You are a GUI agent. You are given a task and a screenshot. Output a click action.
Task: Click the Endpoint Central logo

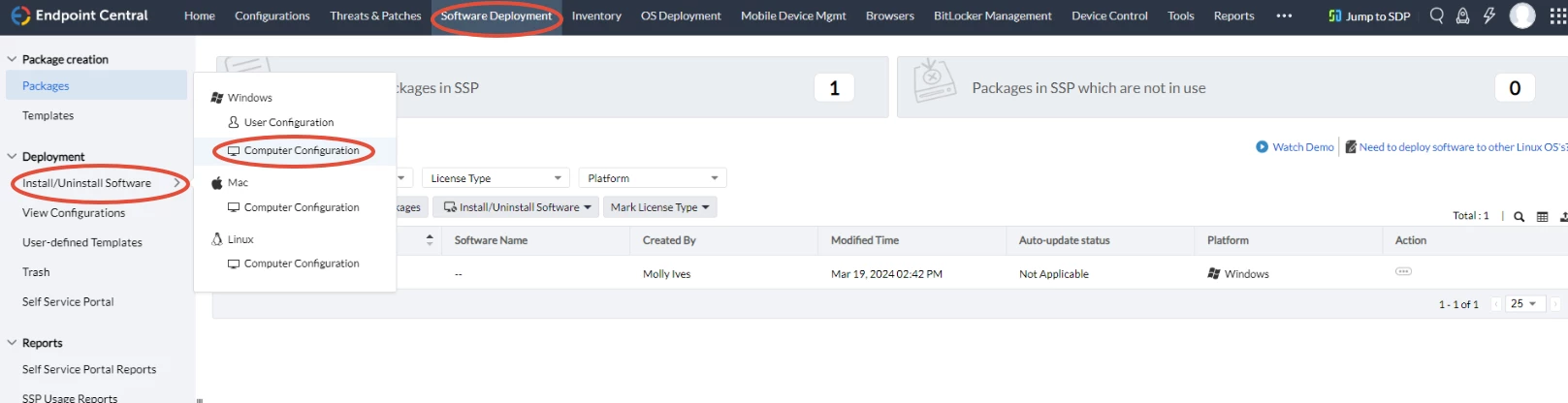click(20, 15)
